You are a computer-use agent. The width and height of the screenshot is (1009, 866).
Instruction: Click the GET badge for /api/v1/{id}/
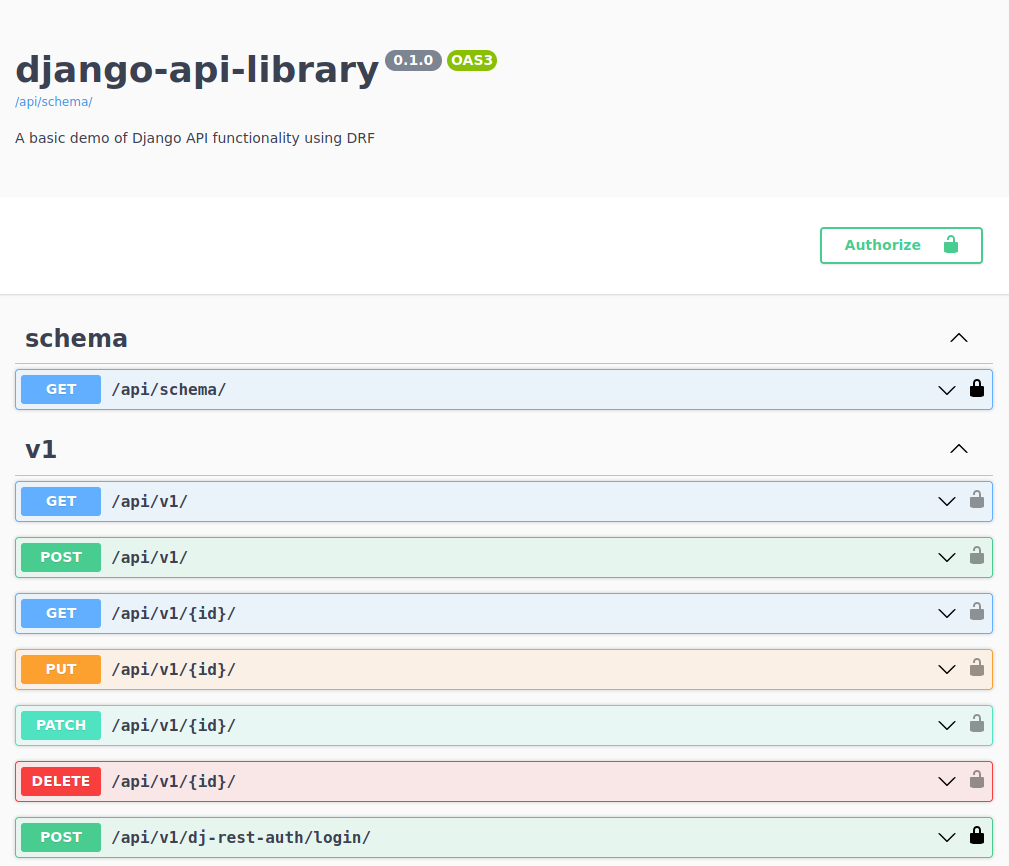pos(61,613)
